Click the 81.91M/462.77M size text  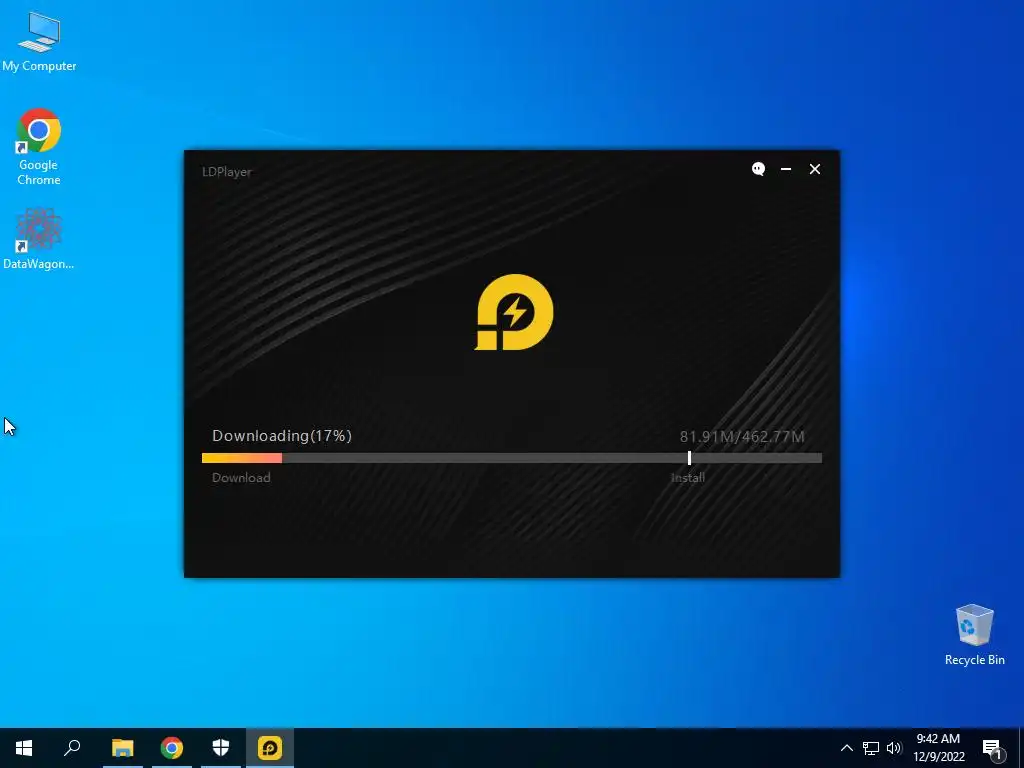742,436
